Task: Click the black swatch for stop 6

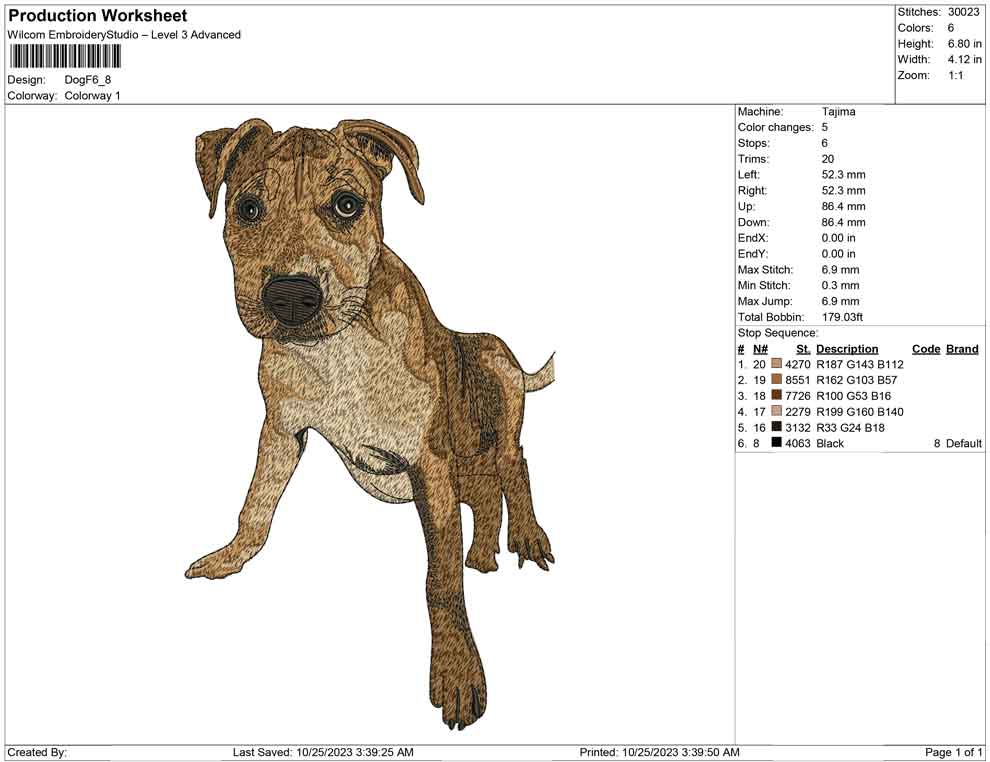Action: coord(776,443)
